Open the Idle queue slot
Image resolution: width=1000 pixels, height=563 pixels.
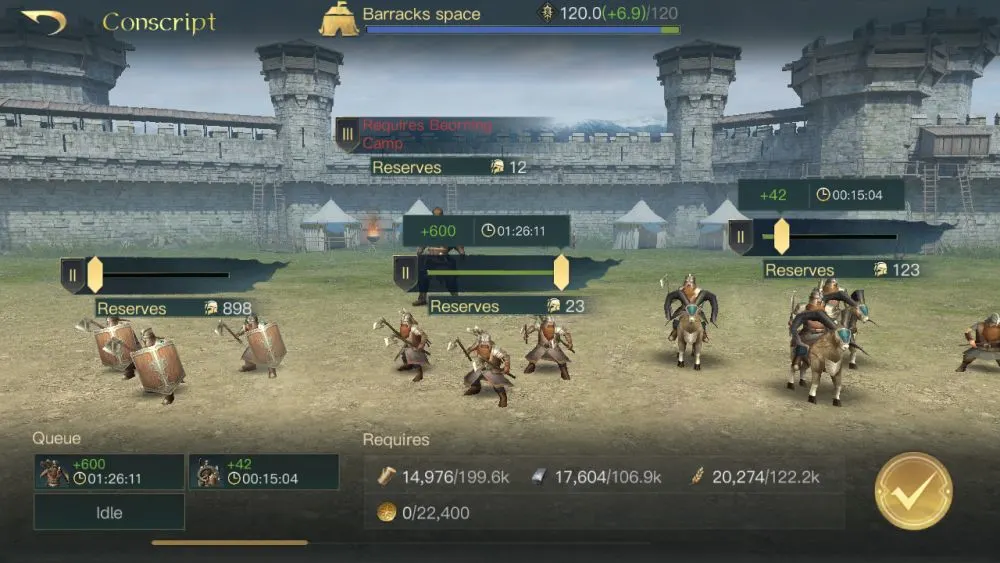109,512
